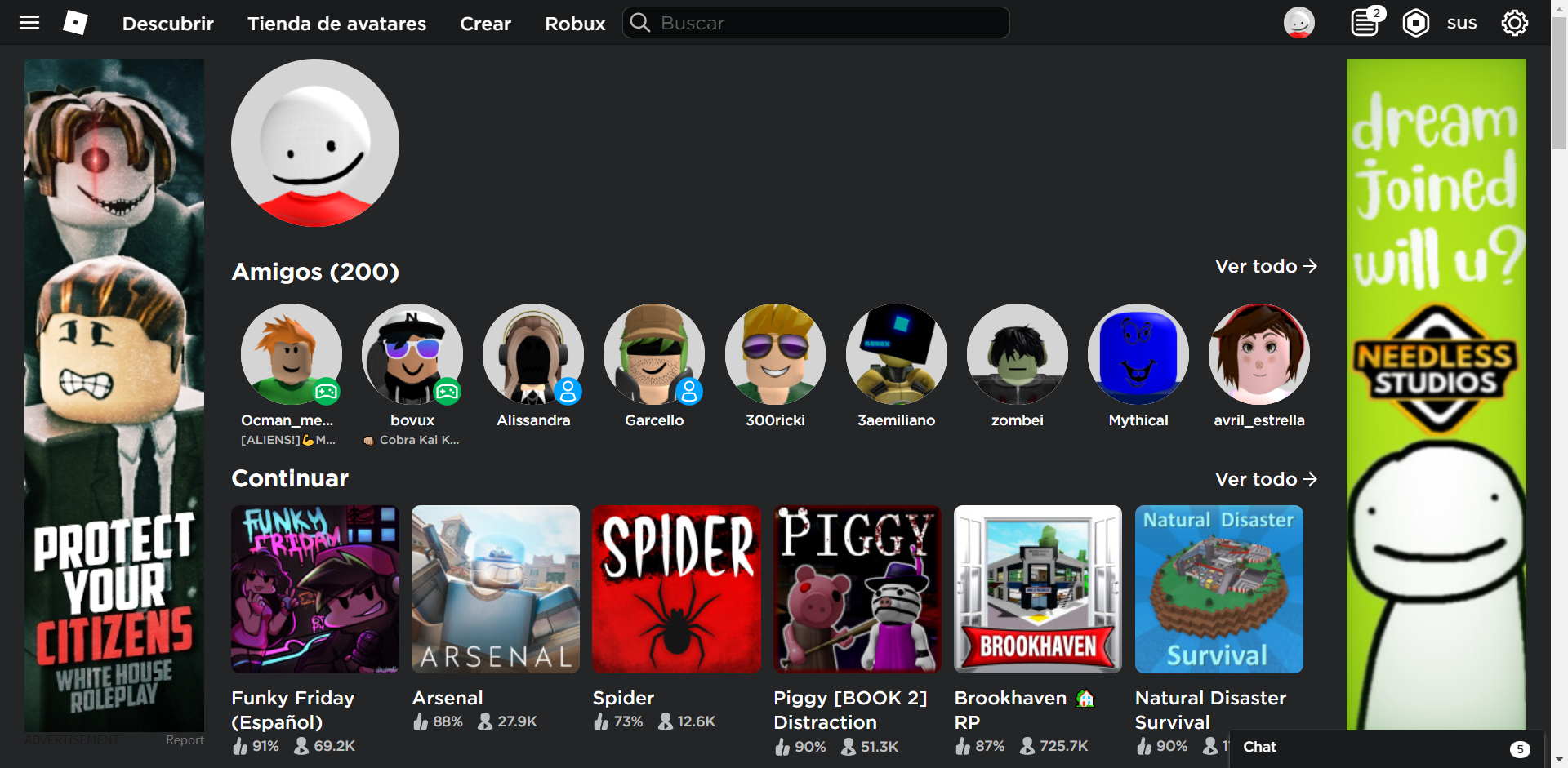Open the Robux menu item
The width and height of the screenshot is (1568, 768).
pos(575,24)
